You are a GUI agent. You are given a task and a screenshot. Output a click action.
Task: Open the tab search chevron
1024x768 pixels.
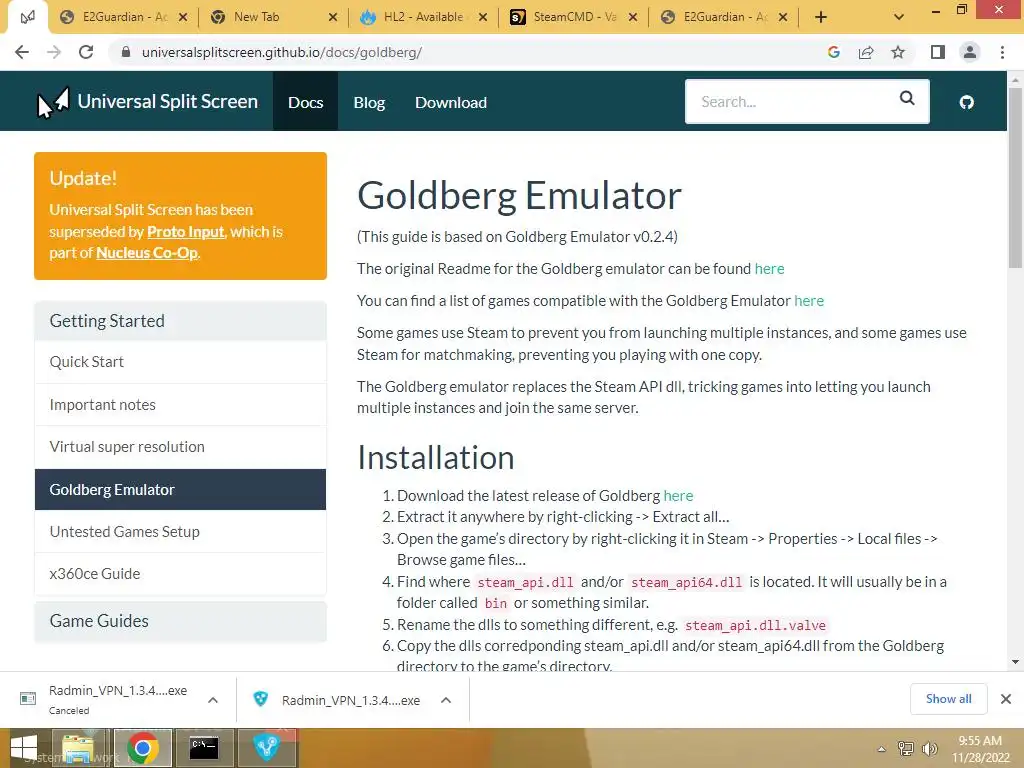click(x=899, y=18)
